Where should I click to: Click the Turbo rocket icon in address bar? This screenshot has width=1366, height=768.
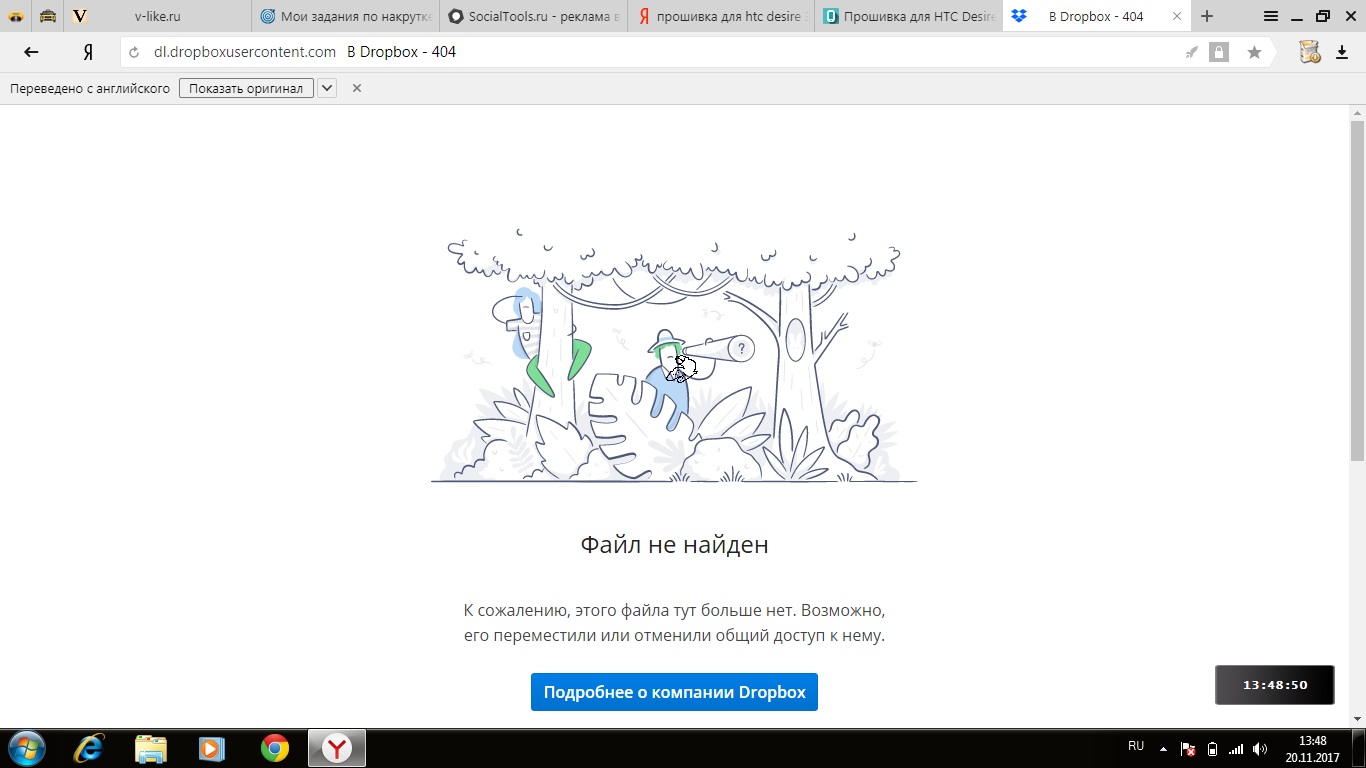tap(1191, 52)
